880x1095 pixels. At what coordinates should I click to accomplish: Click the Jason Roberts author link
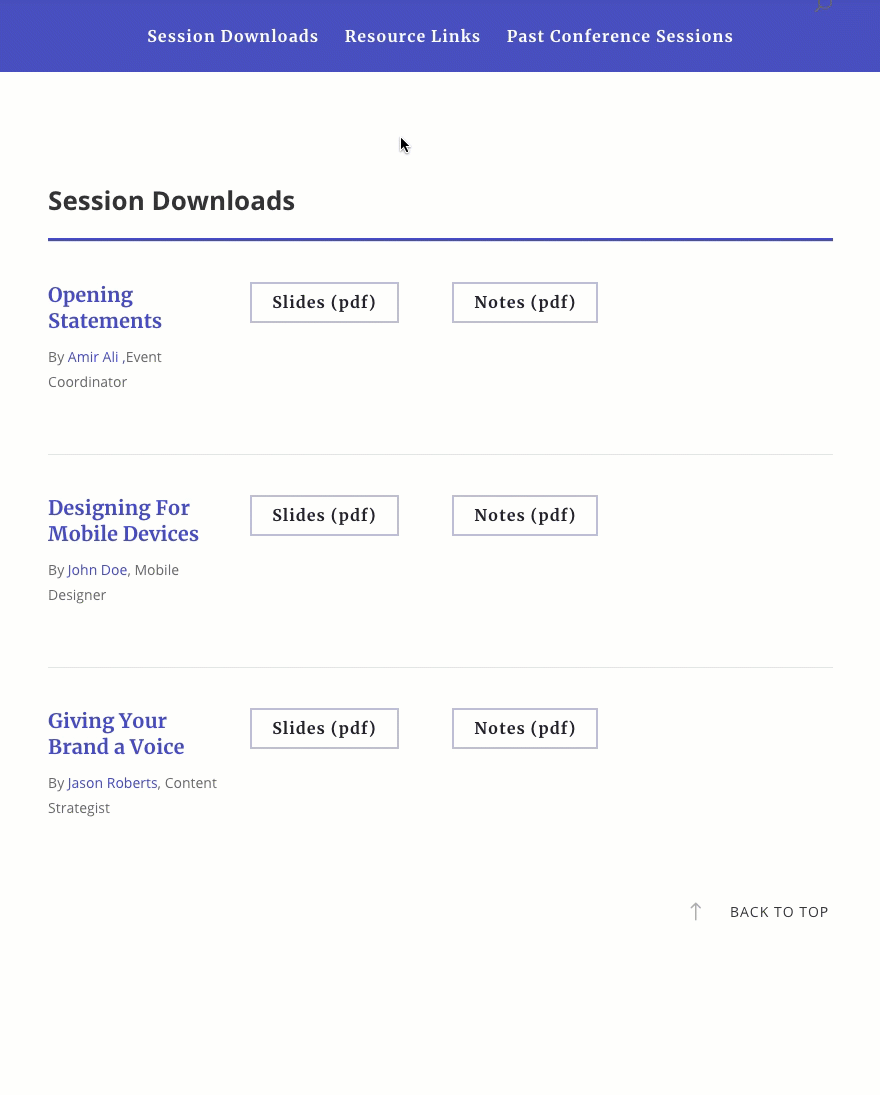coord(112,782)
